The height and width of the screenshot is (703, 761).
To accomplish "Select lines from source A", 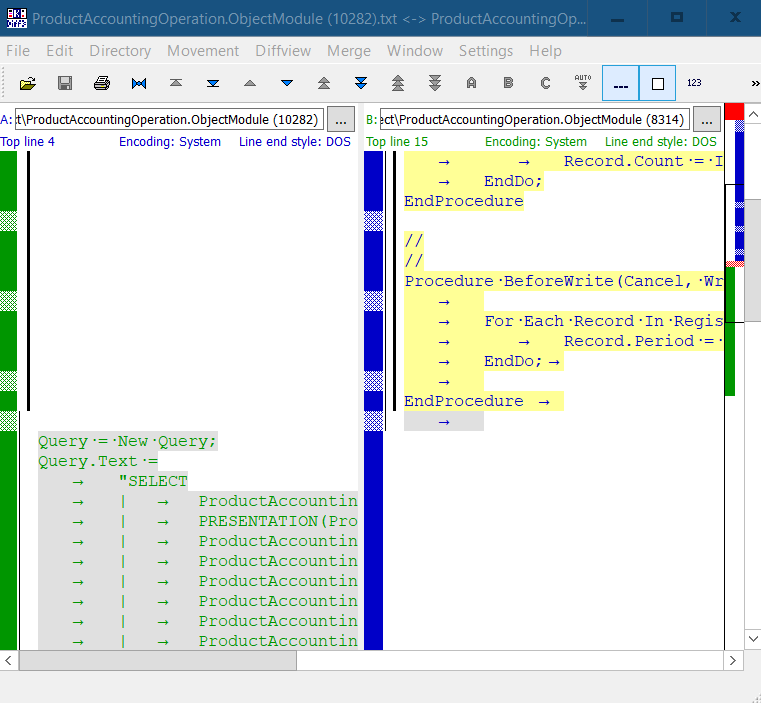I will [471, 83].
